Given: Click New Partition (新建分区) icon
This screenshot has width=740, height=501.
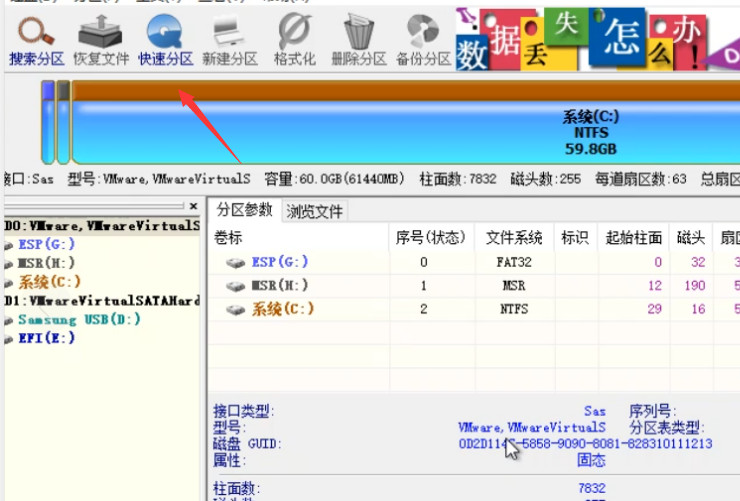Looking at the screenshot, I should (x=230, y=41).
